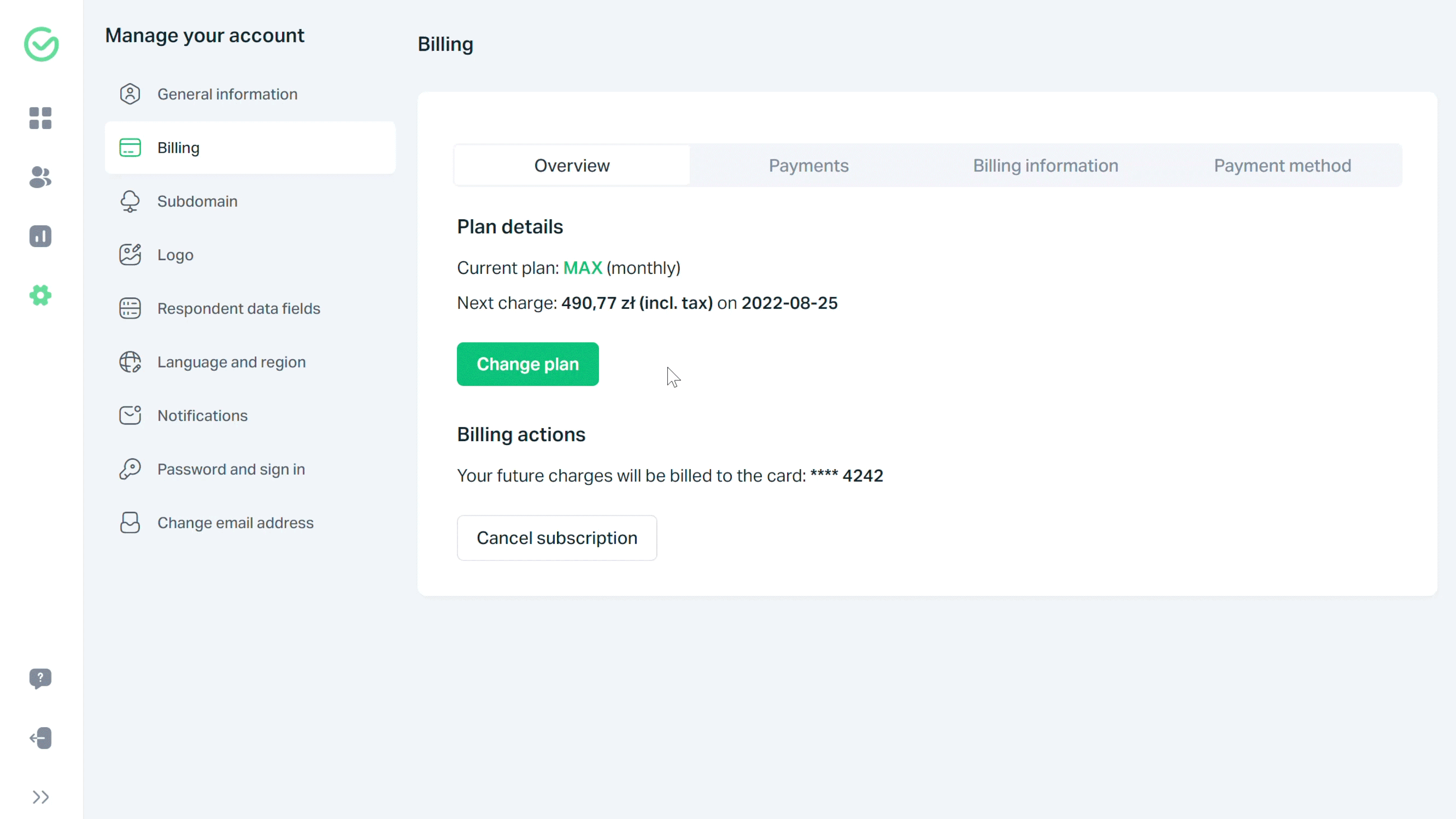Open settings gear icon menu

coord(40,295)
